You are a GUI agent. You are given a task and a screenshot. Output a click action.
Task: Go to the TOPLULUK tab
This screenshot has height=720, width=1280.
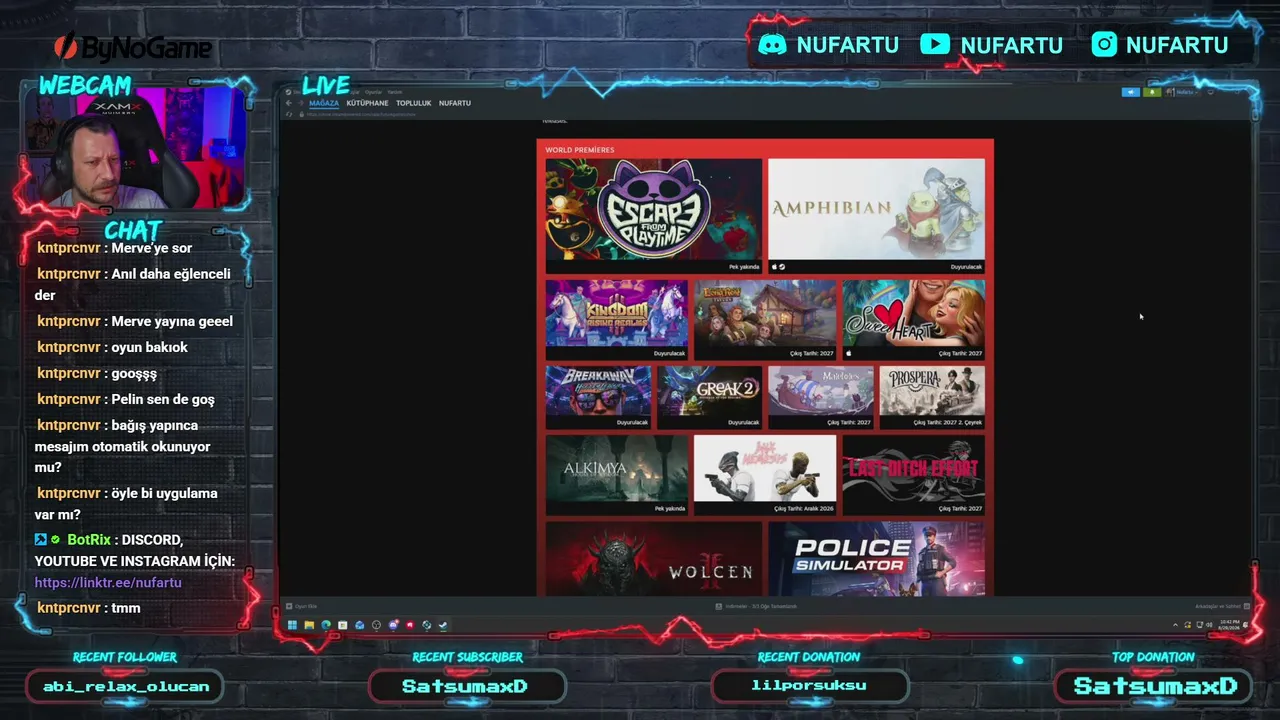tap(413, 103)
